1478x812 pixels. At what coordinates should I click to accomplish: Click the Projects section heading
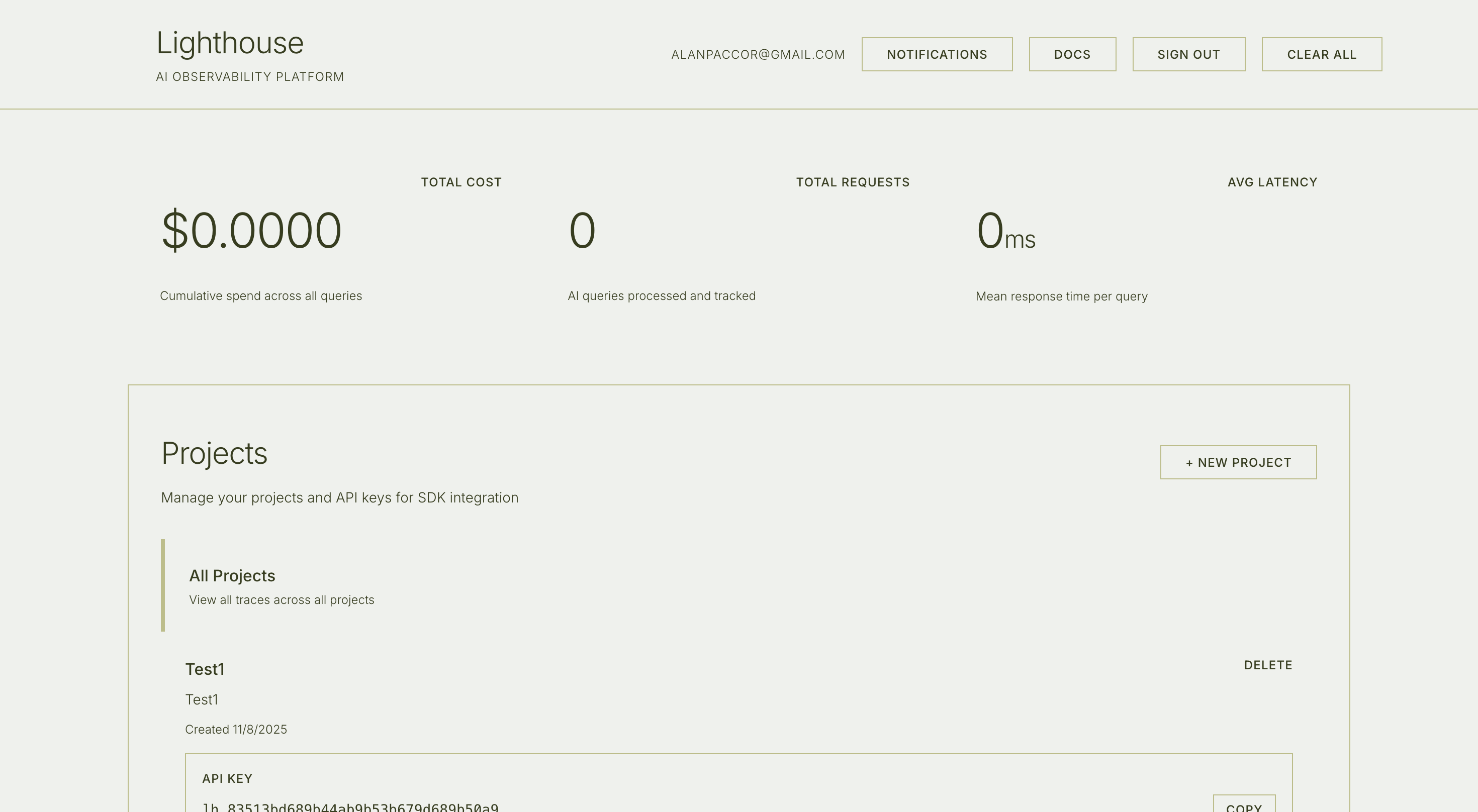tap(214, 454)
